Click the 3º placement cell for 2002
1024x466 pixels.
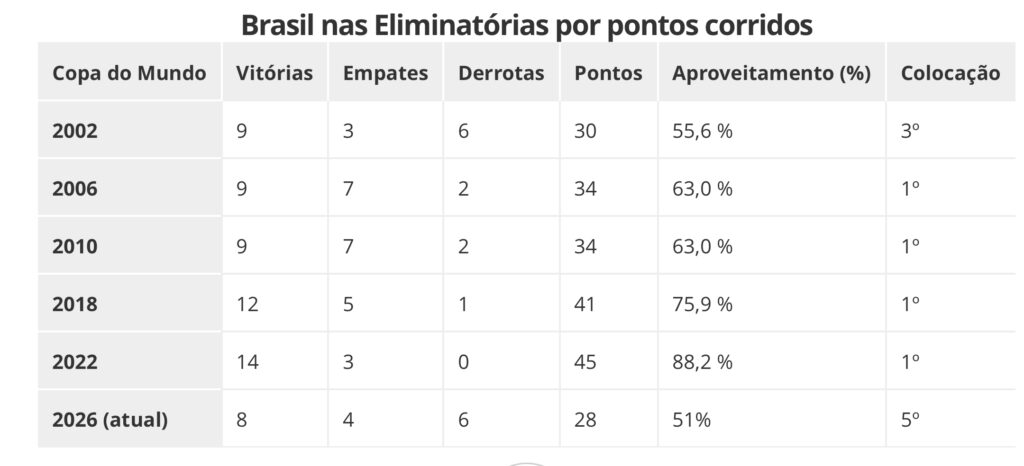(x=909, y=131)
